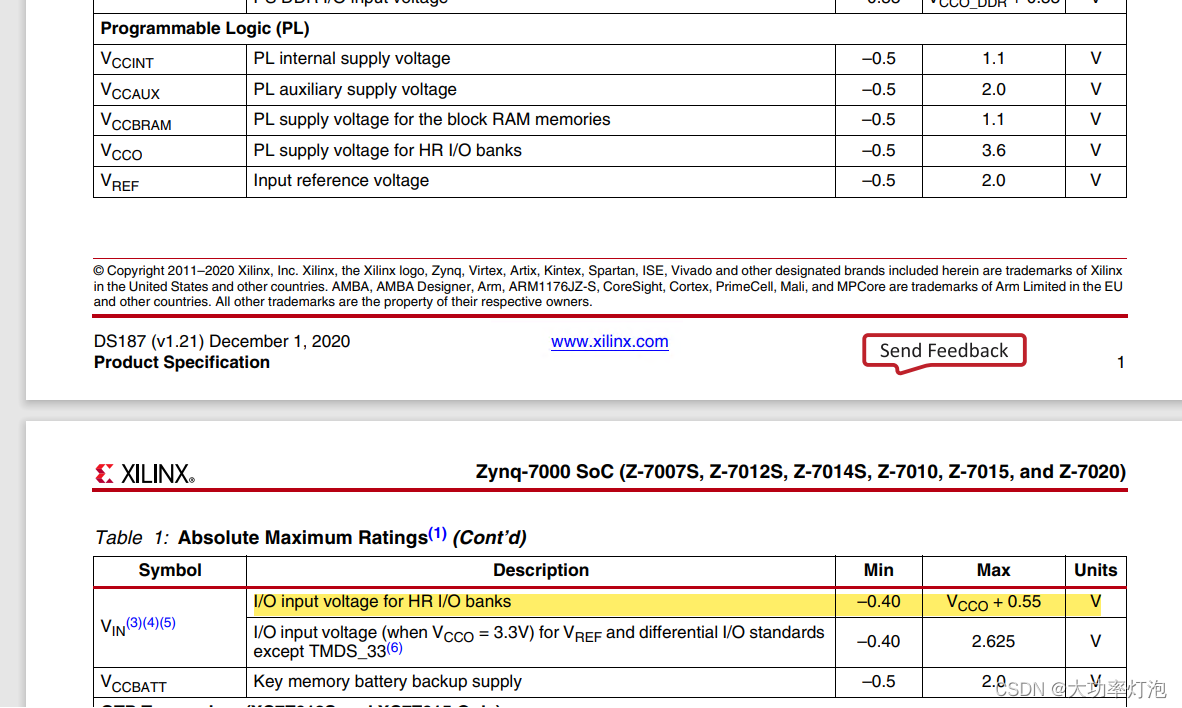Click the Xilinx logo in page header

tap(145, 474)
